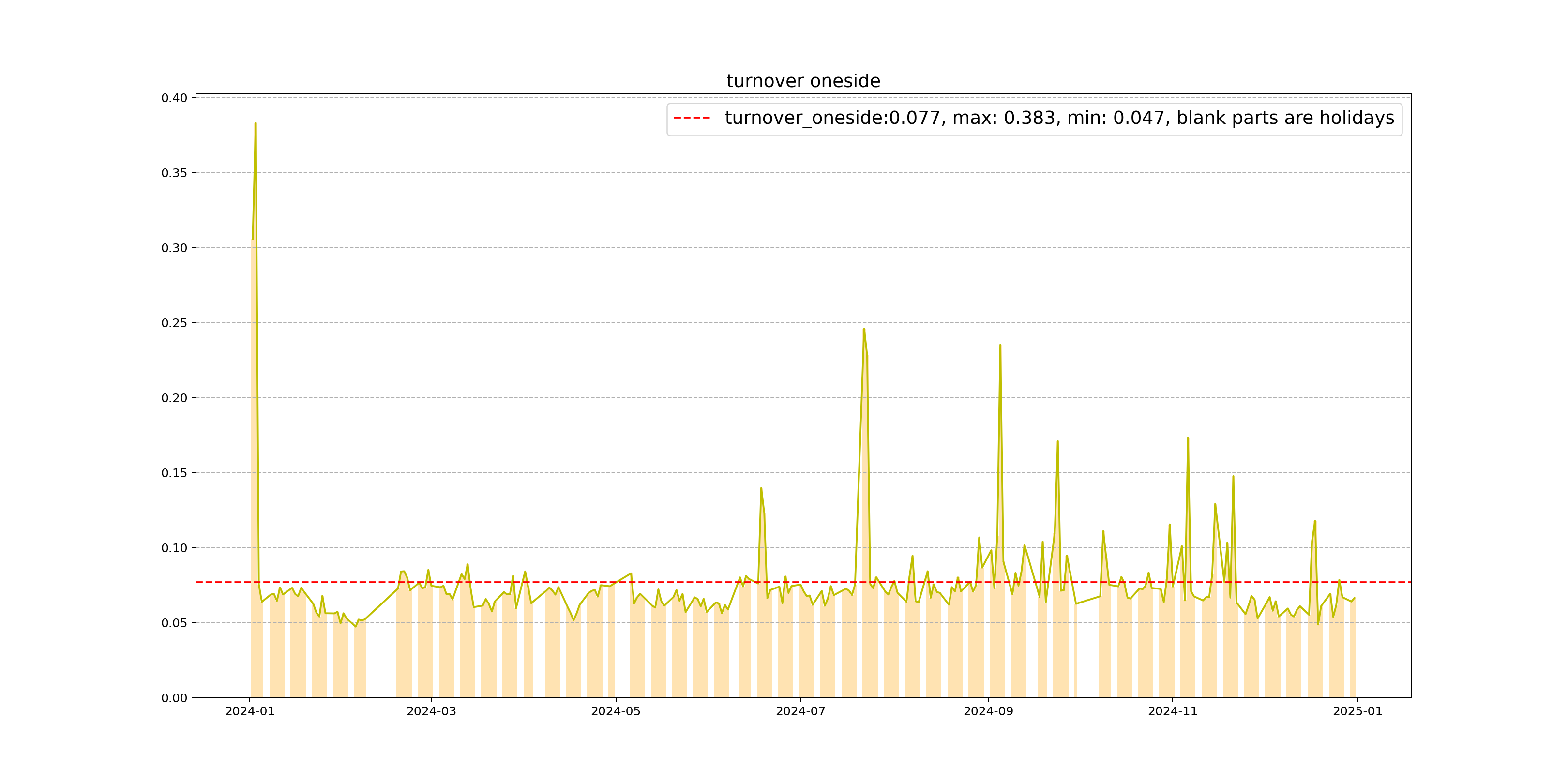
Task: Click the red dashed line sample in legend
Action: coord(692,118)
